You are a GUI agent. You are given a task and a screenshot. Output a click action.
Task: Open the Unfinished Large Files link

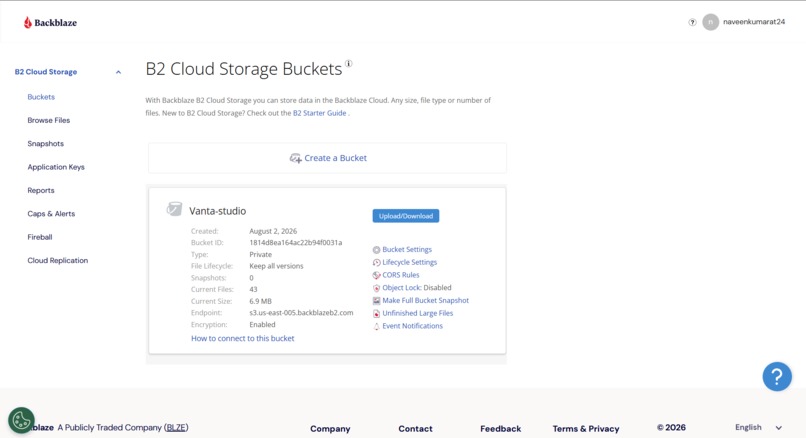[x=418, y=313]
